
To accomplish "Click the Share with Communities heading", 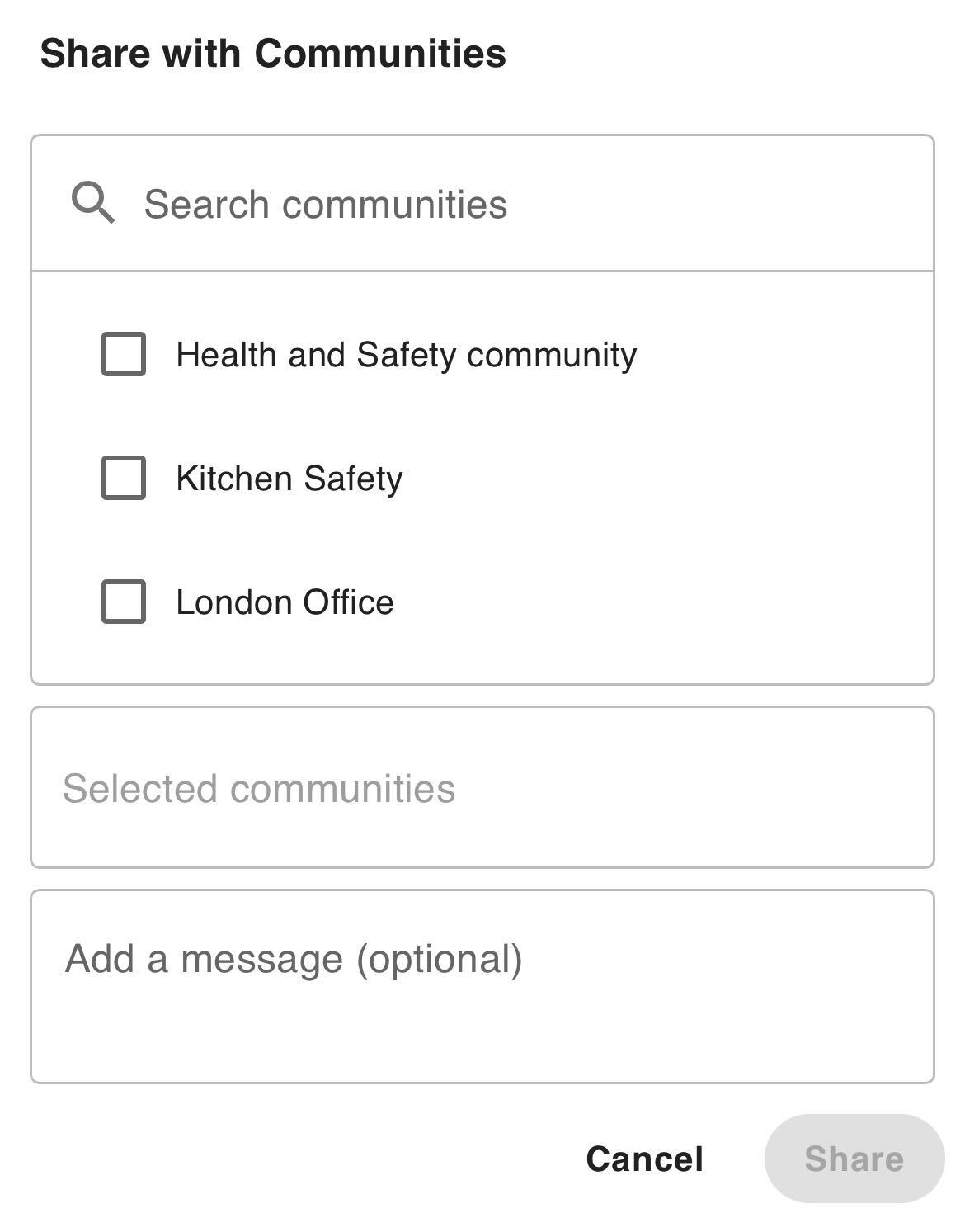I will pyautogui.click(x=273, y=54).
